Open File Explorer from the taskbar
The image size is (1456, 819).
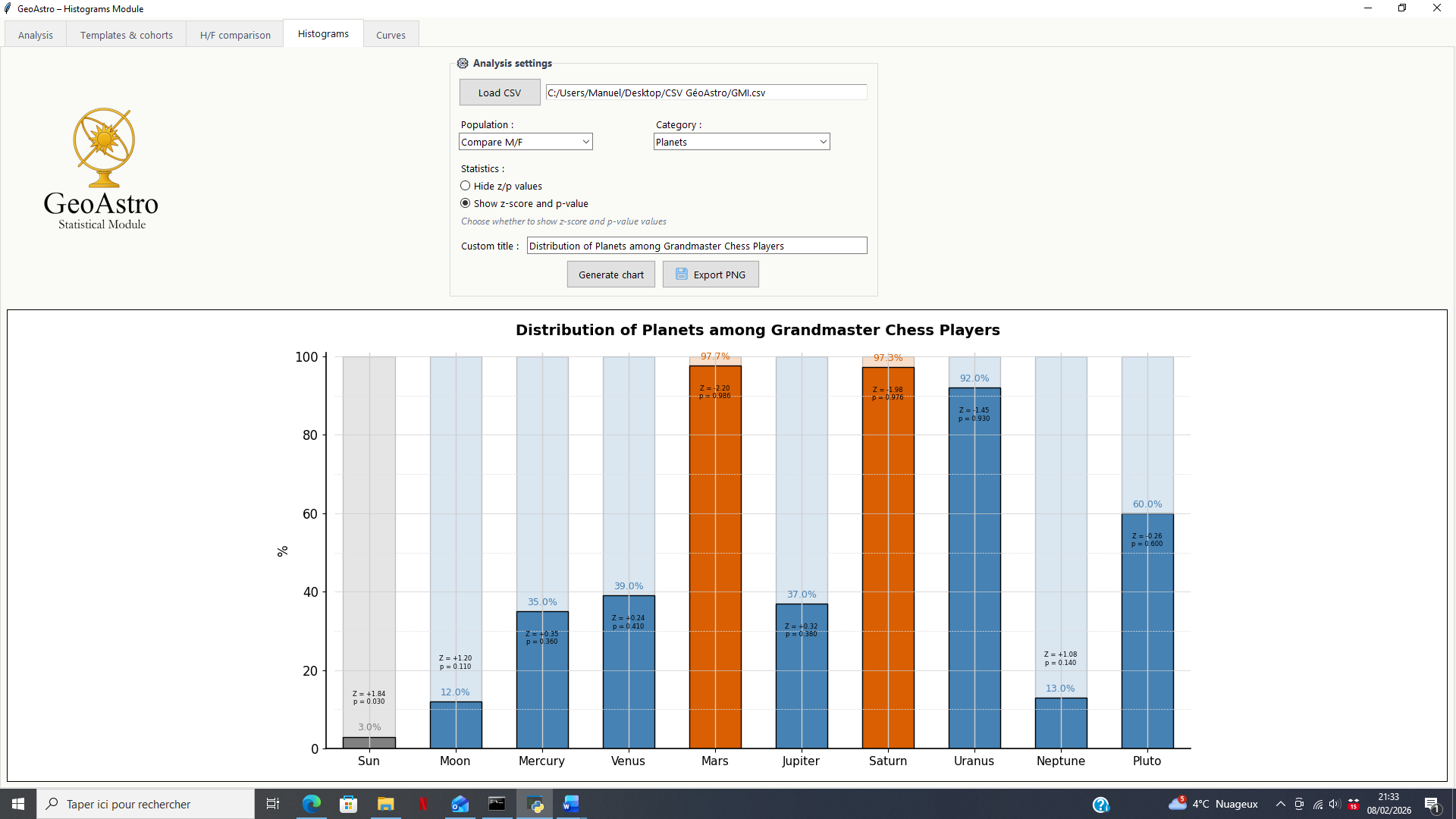(x=386, y=804)
